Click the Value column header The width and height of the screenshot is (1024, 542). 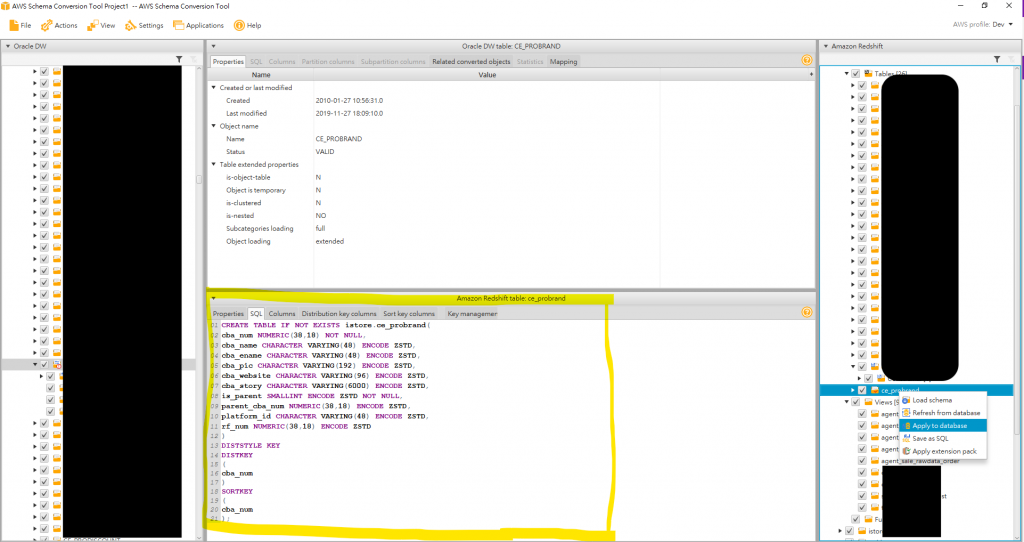click(x=487, y=74)
